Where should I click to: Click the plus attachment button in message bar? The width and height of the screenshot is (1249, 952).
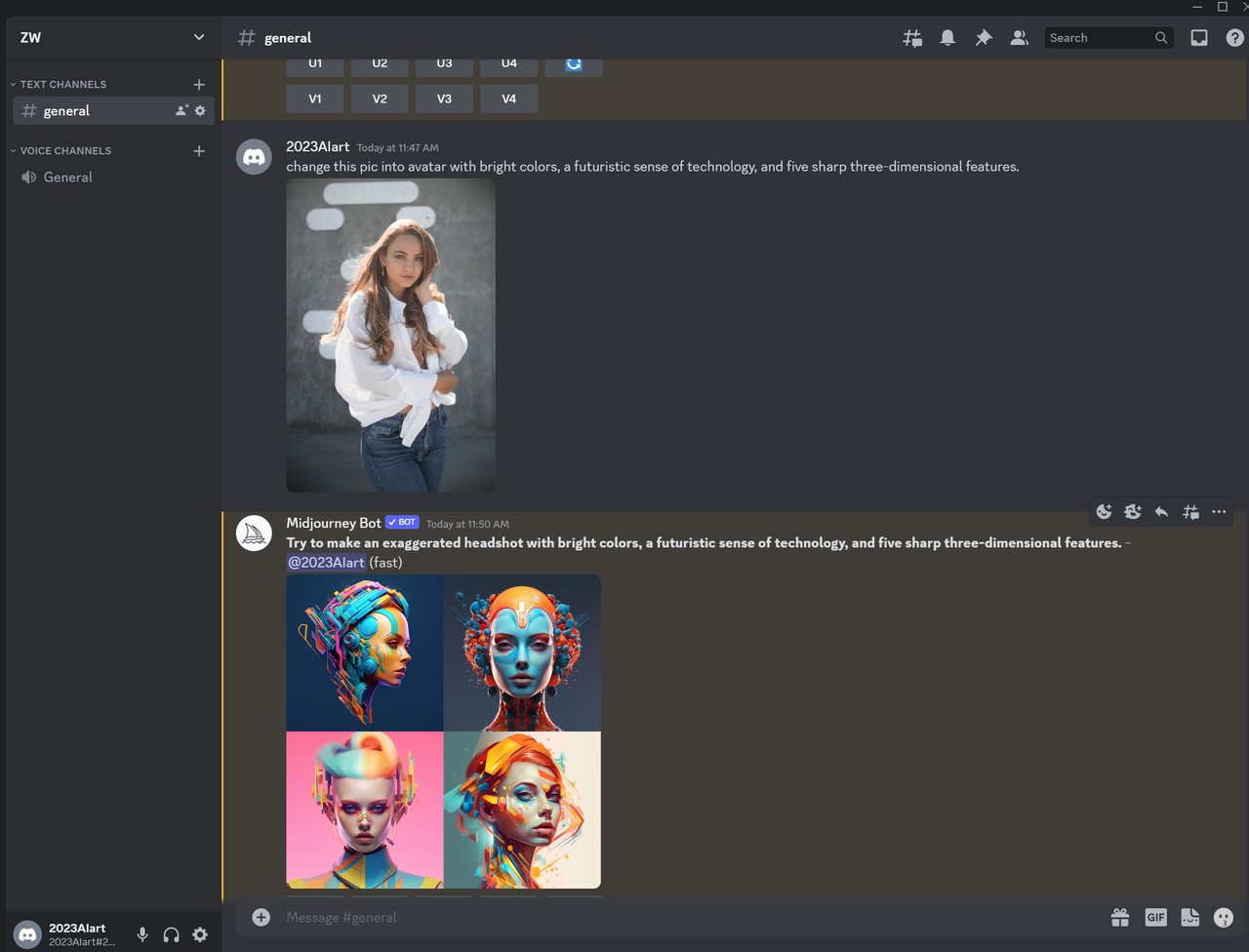[261, 917]
